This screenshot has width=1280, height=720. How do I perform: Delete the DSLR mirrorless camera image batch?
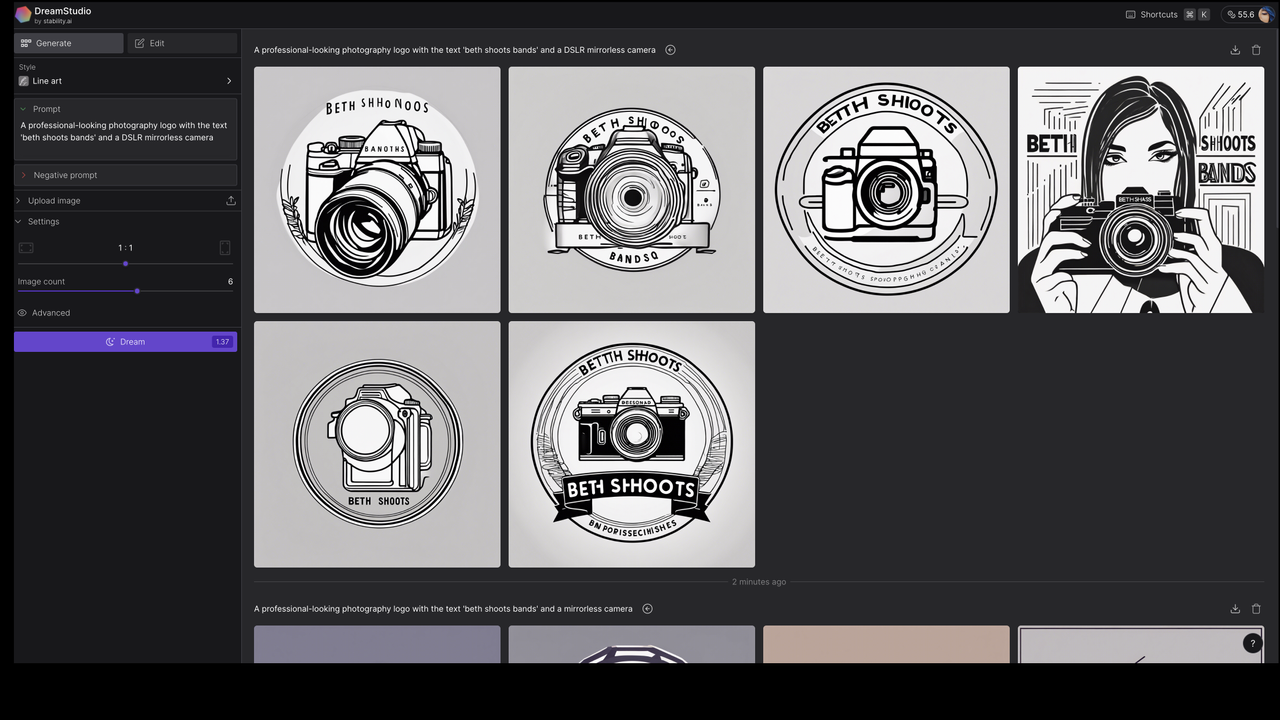tap(1257, 50)
